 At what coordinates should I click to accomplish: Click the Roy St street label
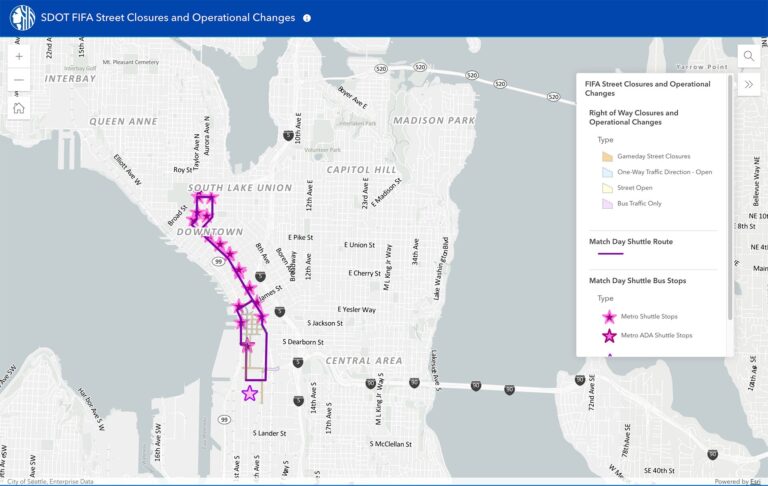183,170
